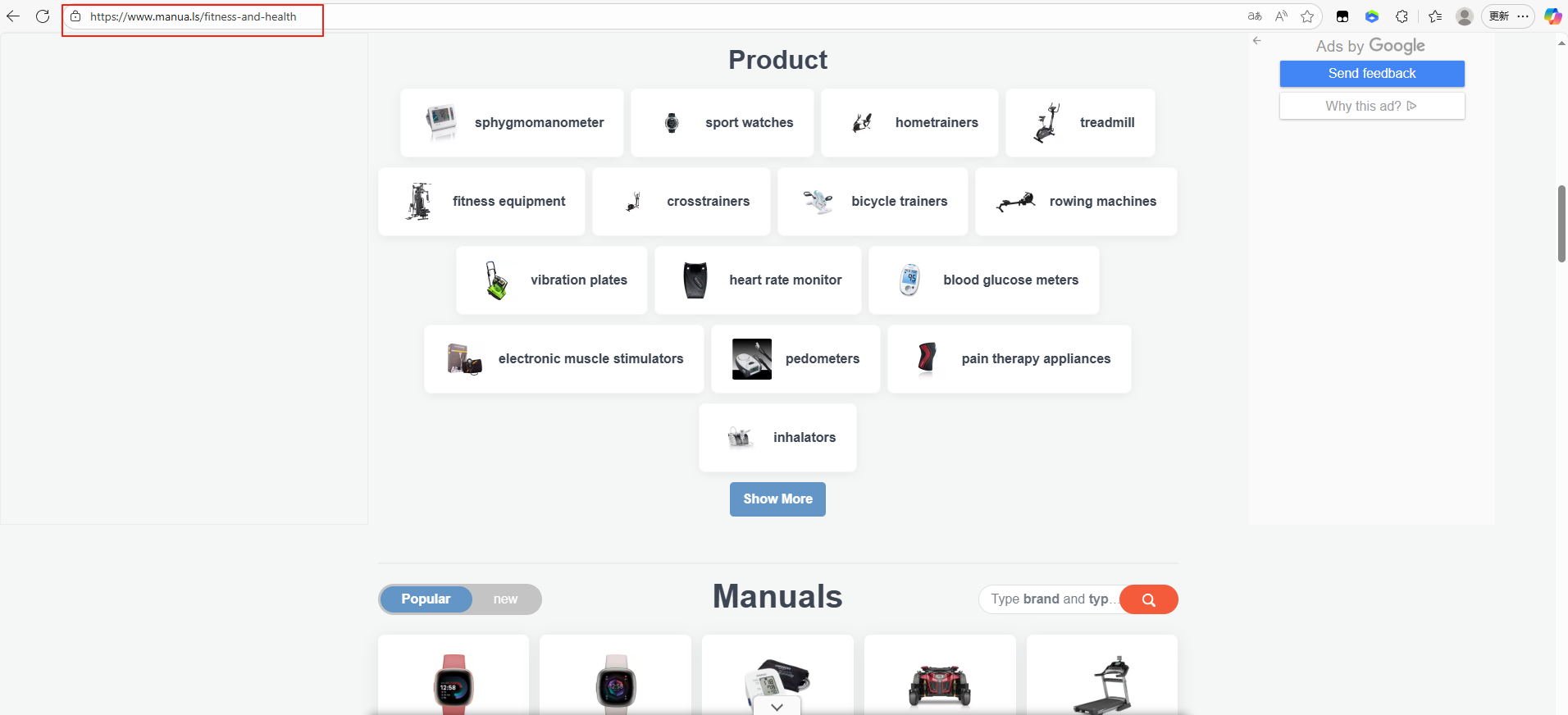The height and width of the screenshot is (715, 1568).
Task: Reload the page with refresh icon
Action: [43, 16]
